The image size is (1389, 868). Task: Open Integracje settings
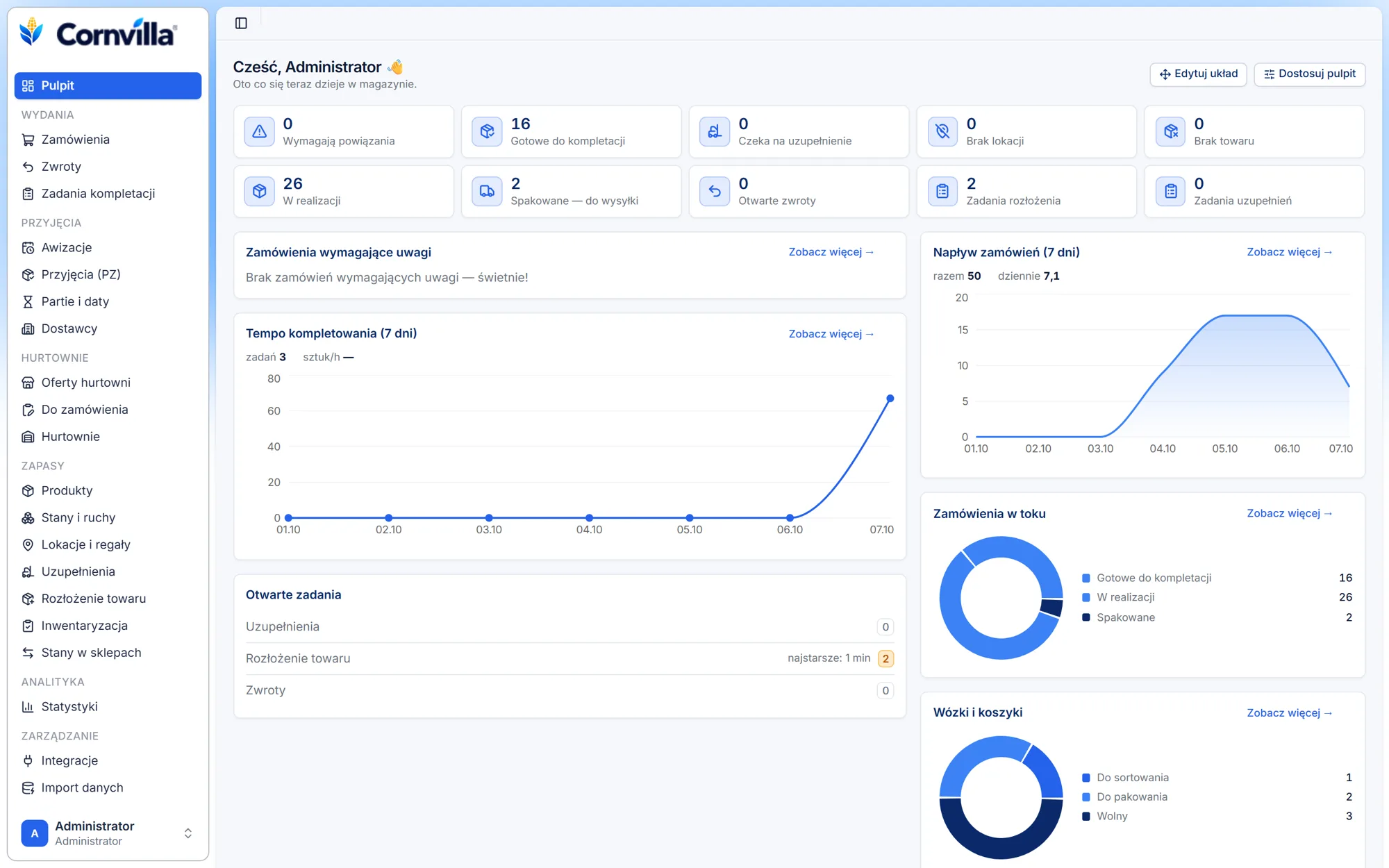(x=108, y=760)
